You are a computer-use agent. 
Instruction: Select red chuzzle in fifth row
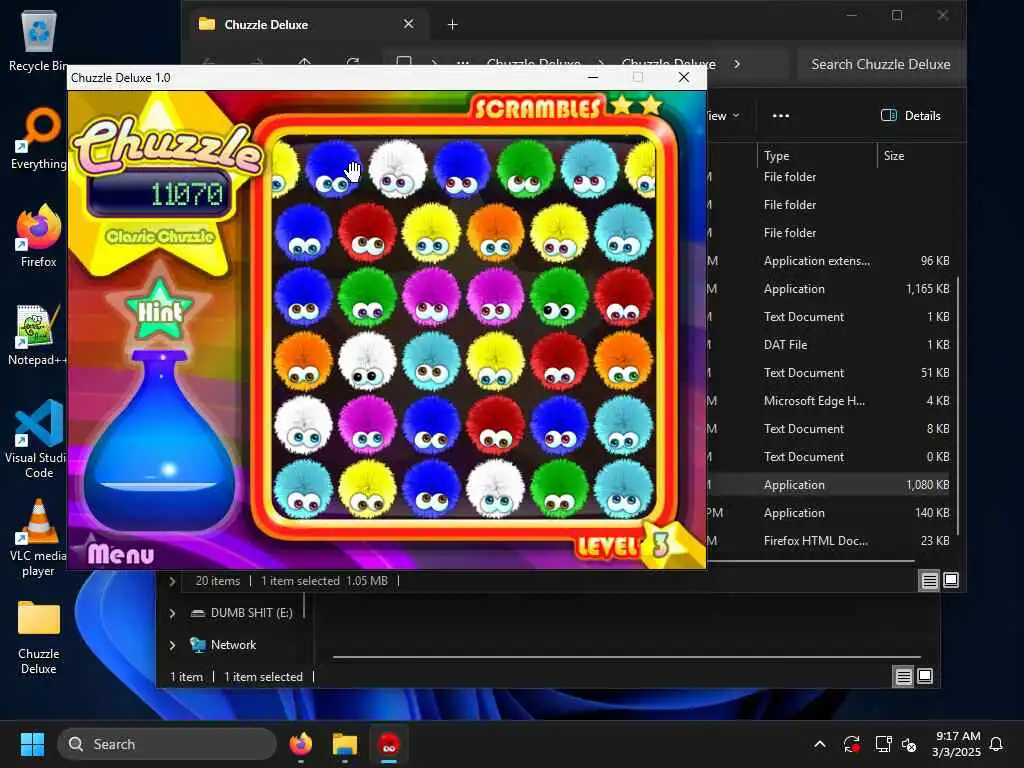point(496,425)
